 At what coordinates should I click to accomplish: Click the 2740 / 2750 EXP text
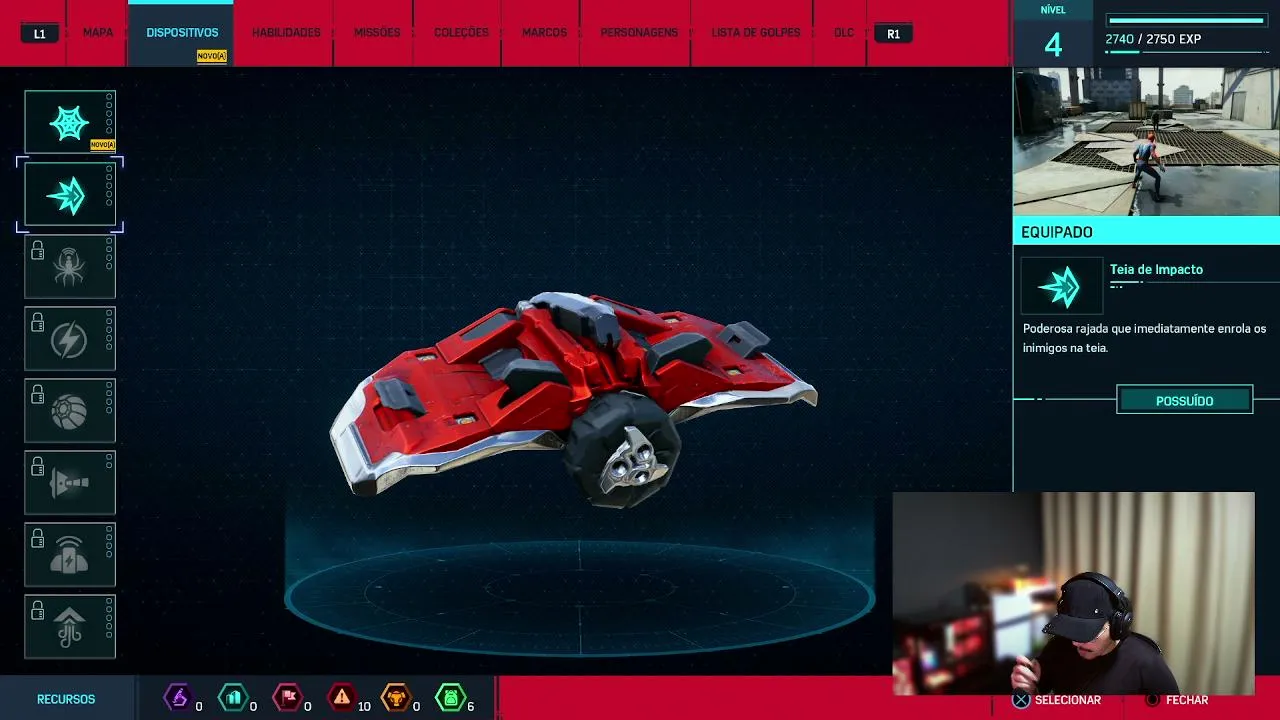pos(1153,39)
